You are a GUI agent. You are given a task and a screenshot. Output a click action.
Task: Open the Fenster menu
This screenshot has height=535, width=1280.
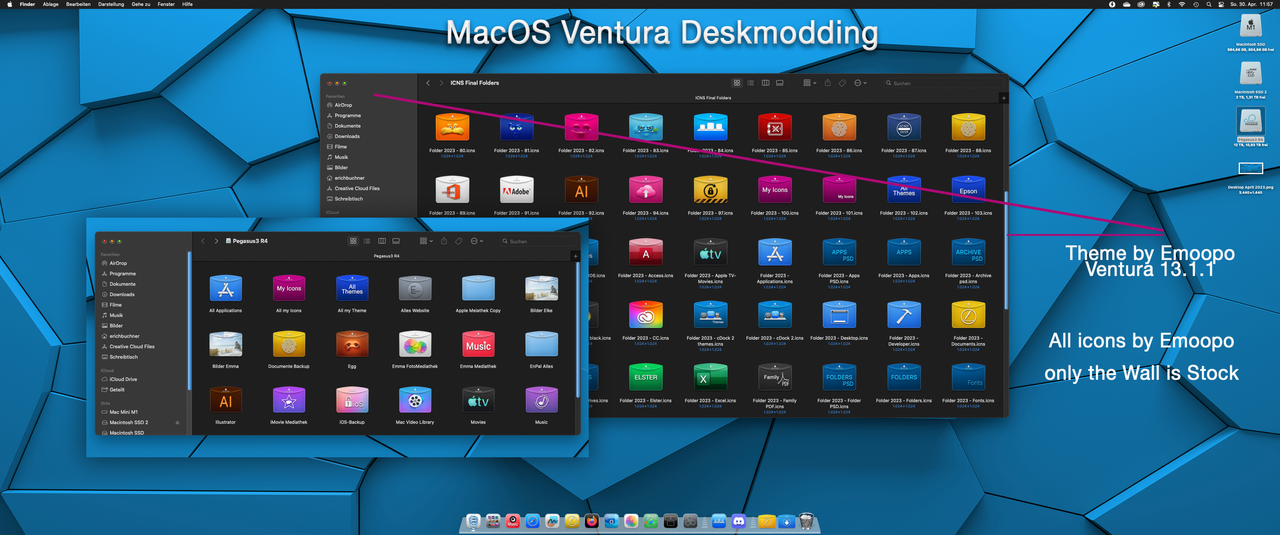click(168, 4)
